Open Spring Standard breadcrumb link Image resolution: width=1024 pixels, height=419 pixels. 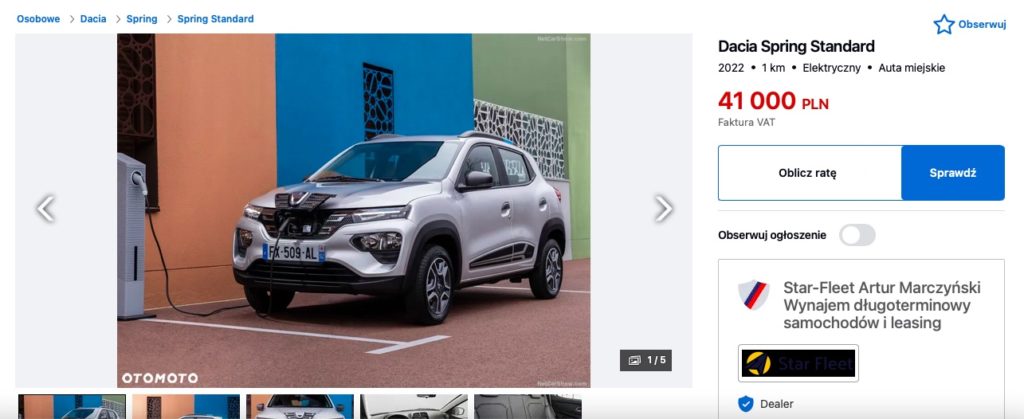tap(216, 19)
